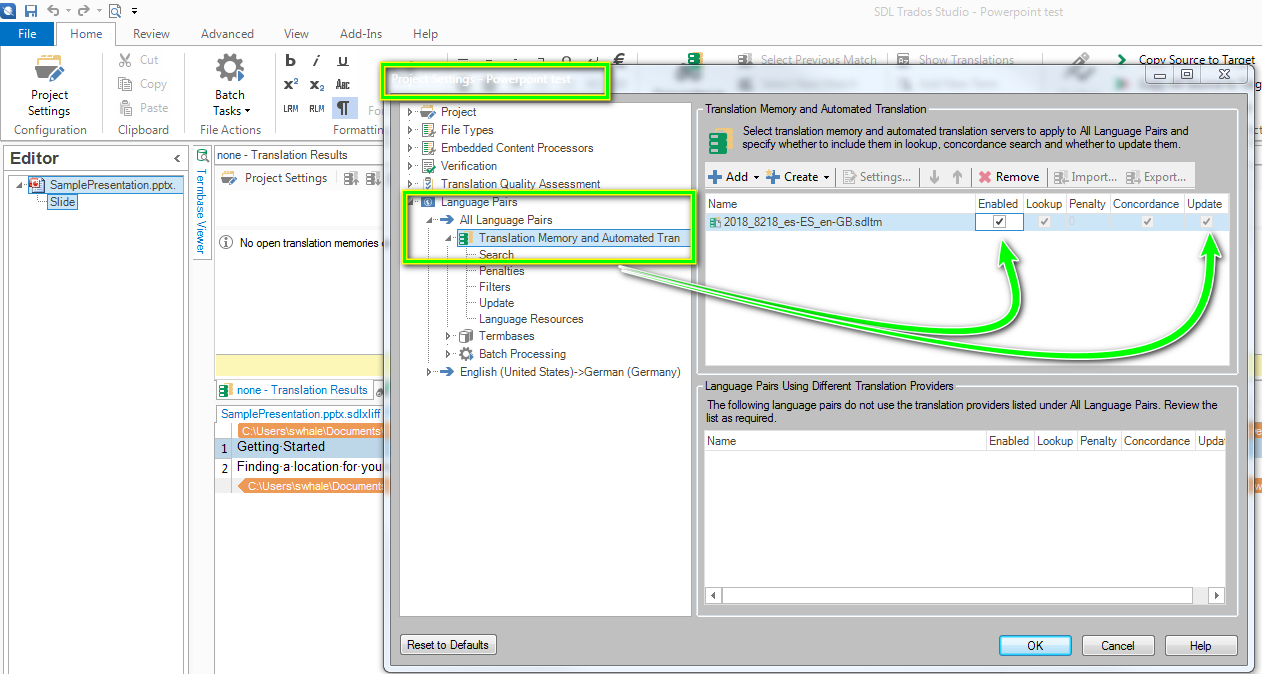This screenshot has height=674, width=1262.
Task: Select Language Resources tree item
Action: pyautogui.click(x=531, y=319)
